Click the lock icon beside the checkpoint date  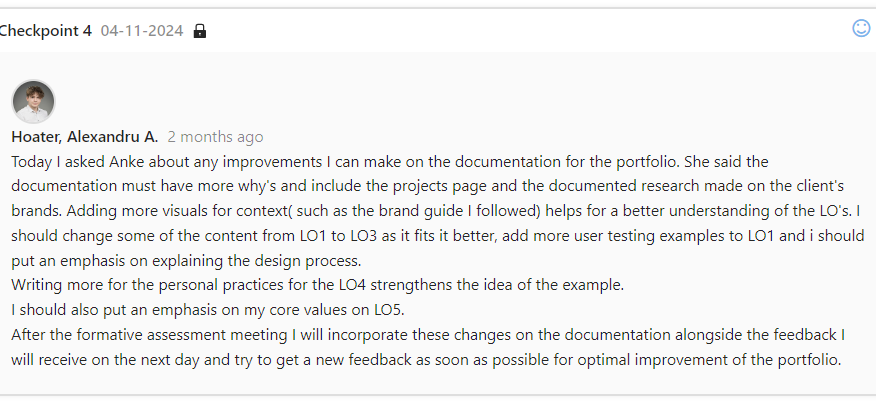coord(200,31)
